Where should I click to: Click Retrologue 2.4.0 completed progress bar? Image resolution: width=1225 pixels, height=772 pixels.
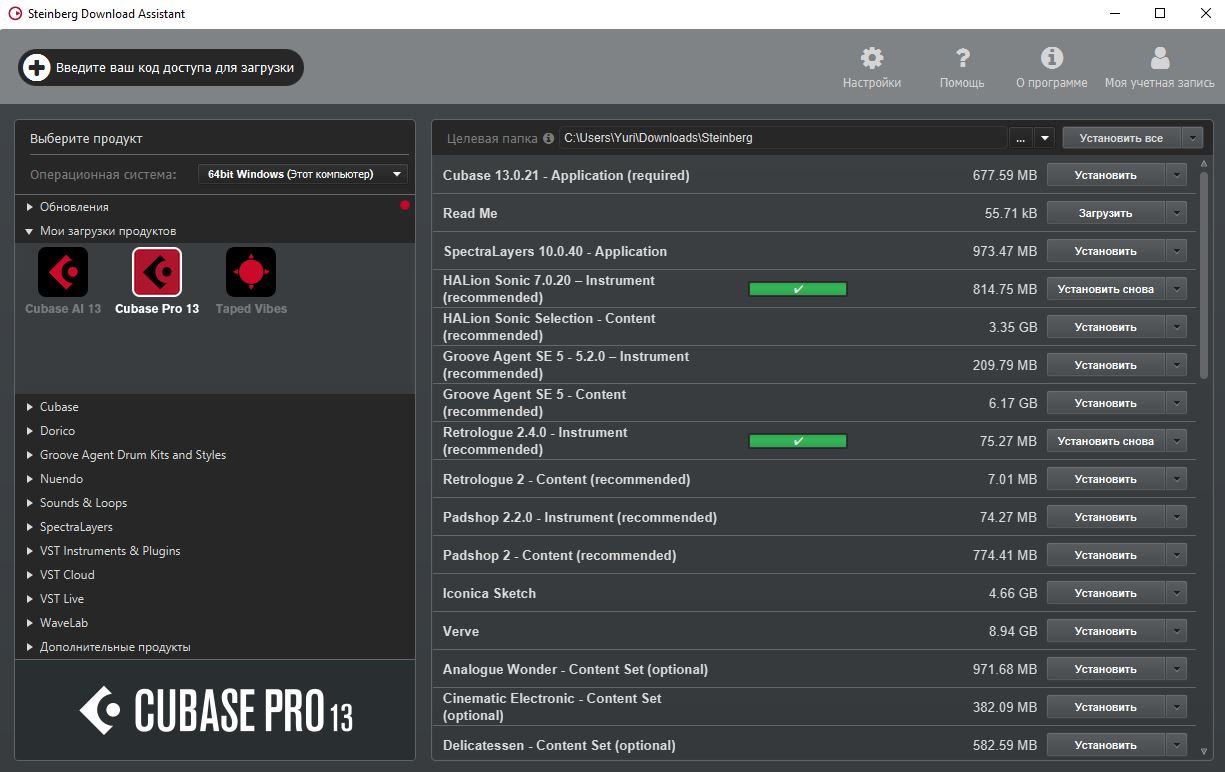pos(798,441)
